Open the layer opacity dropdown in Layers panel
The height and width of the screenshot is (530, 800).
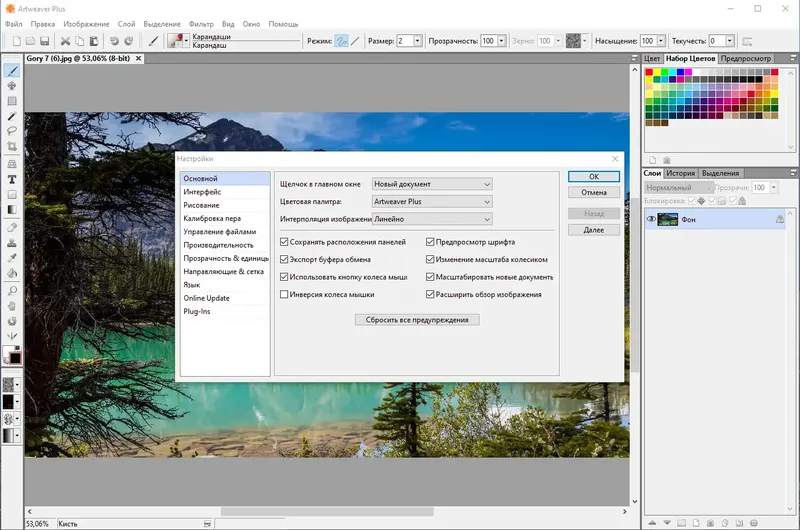pos(774,188)
